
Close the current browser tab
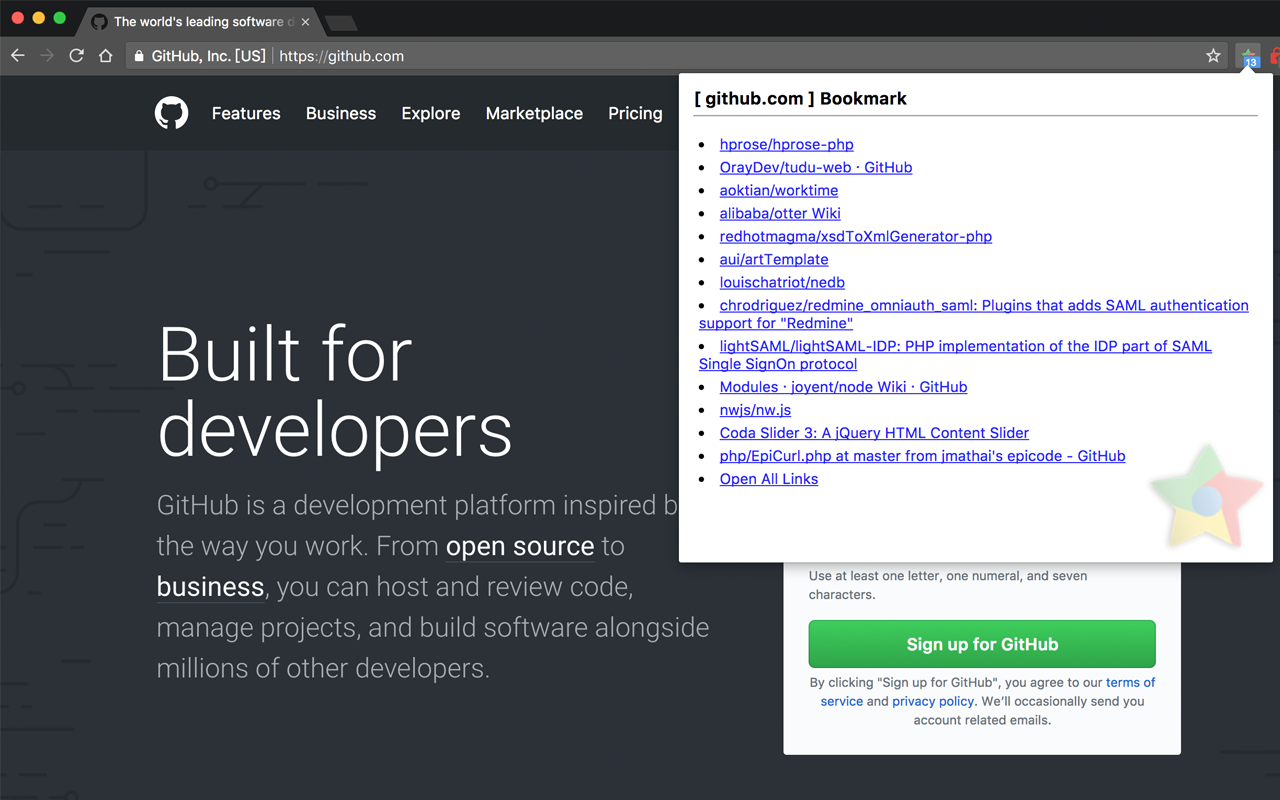(306, 20)
